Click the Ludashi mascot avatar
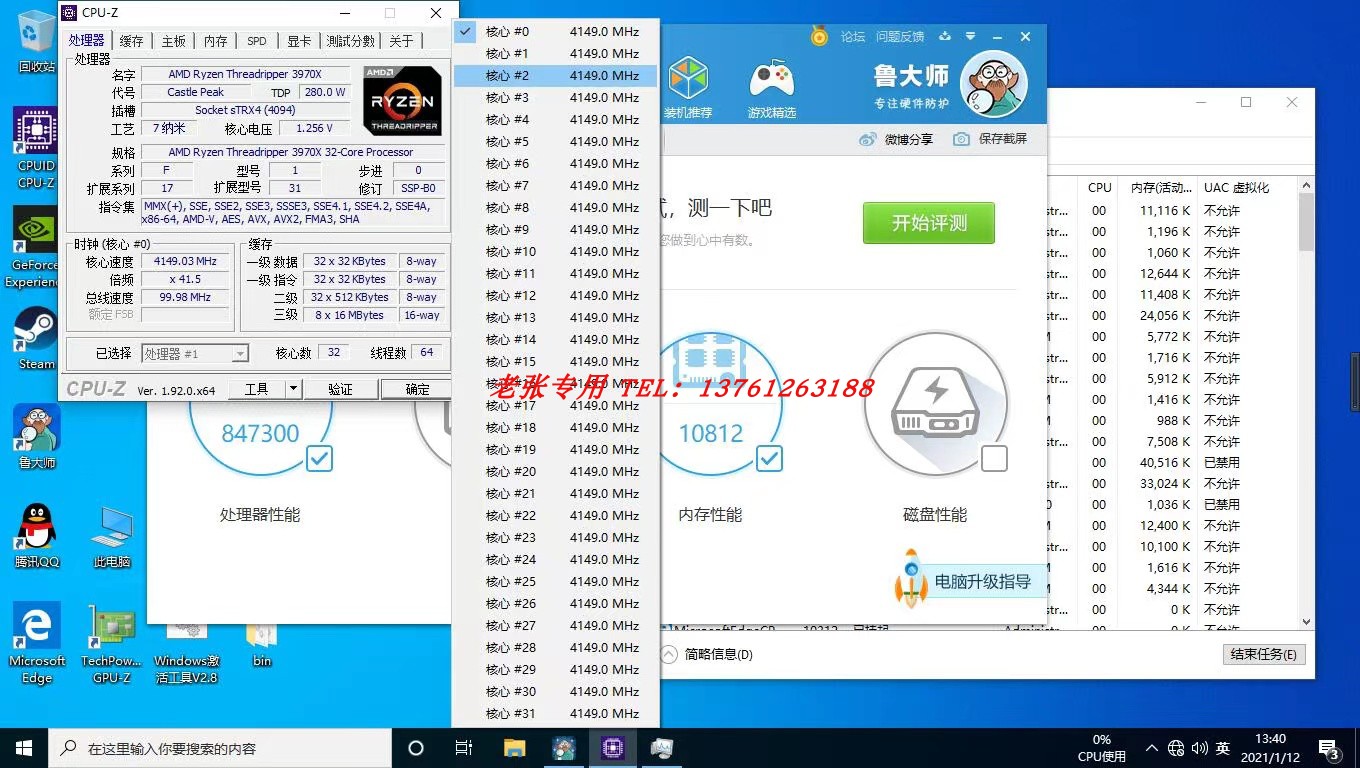1360x768 pixels. [x=995, y=84]
